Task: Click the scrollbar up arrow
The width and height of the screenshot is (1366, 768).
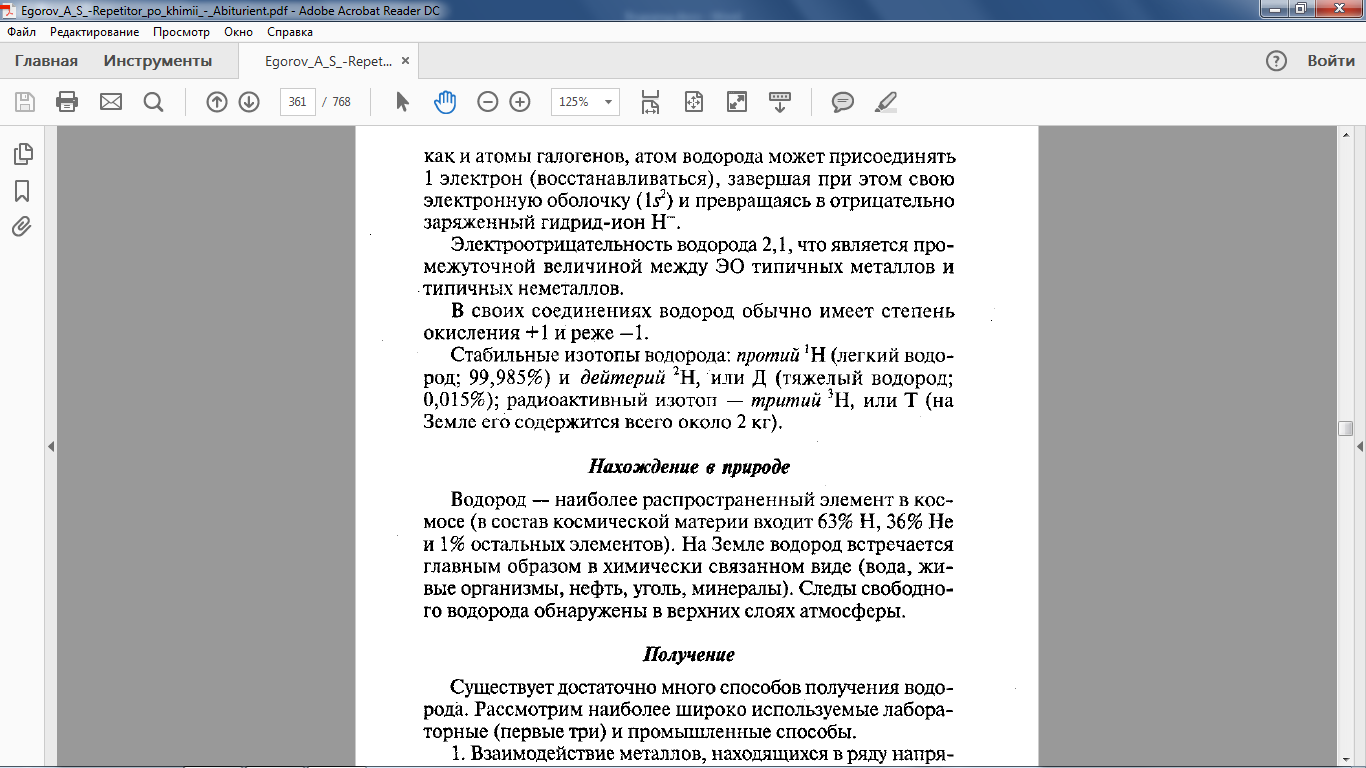Action: pyautogui.click(x=1346, y=136)
